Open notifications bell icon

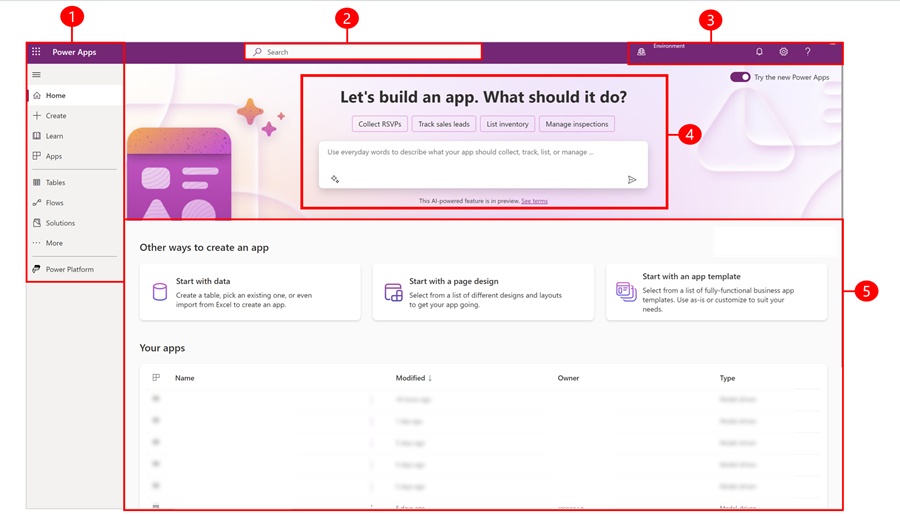[759, 52]
